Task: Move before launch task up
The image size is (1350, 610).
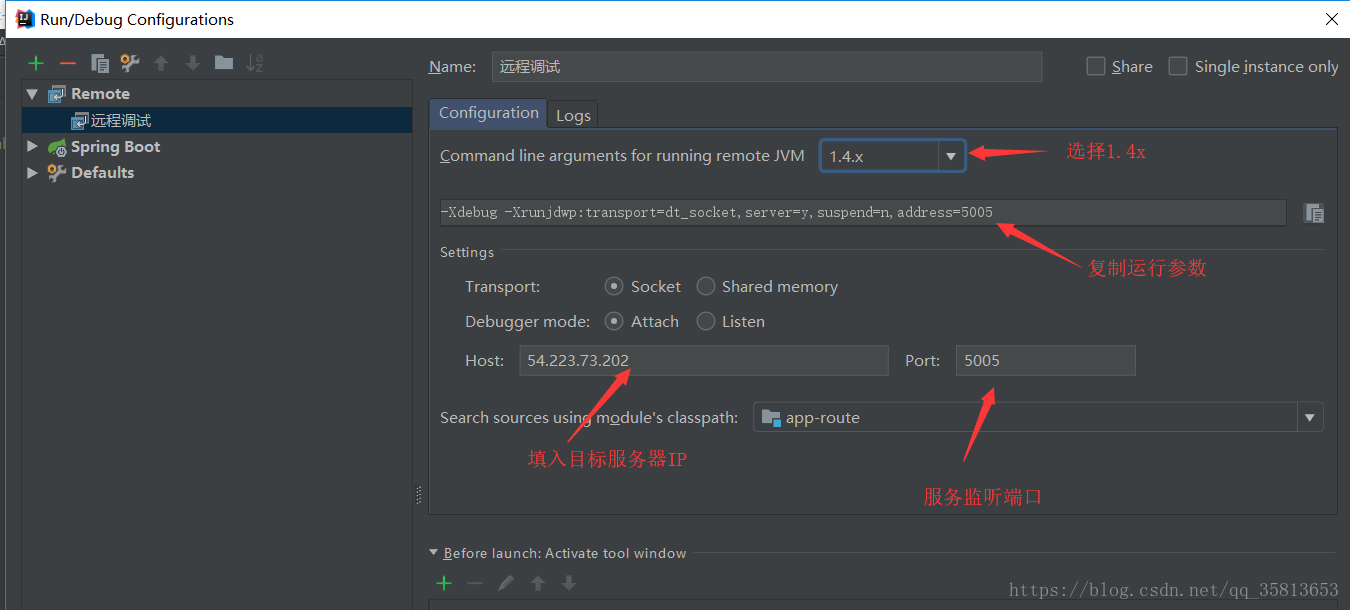Action: tap(538, 583)
